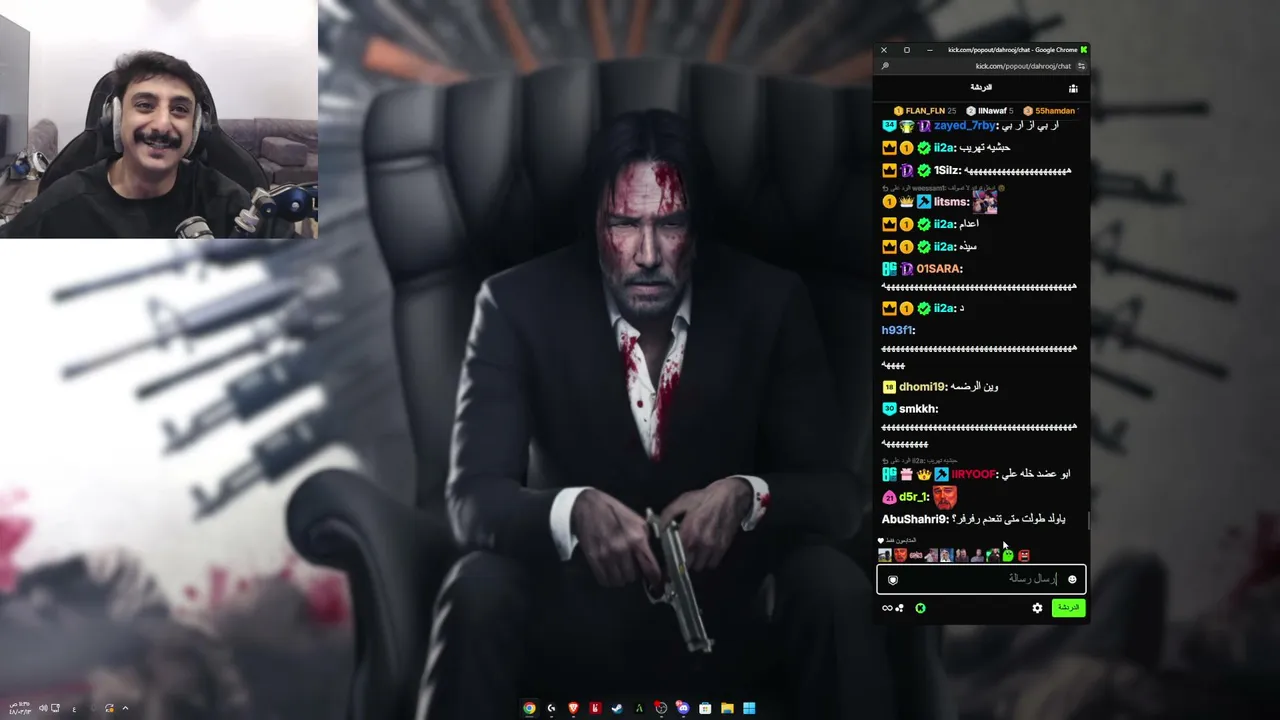
Task: Click the OG badge next to 01SARA
Action: [889, 269]
